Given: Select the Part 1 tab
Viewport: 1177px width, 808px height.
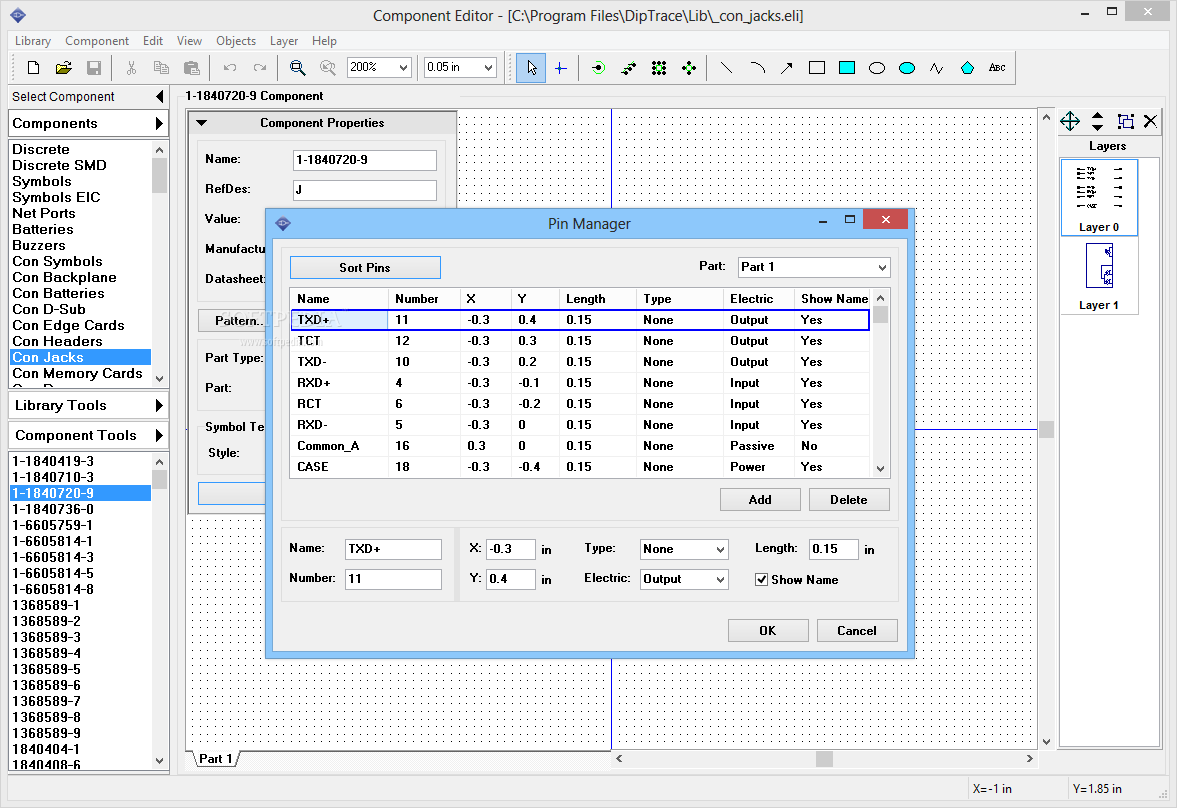Looking at the screenshot, I should (215, 758).
